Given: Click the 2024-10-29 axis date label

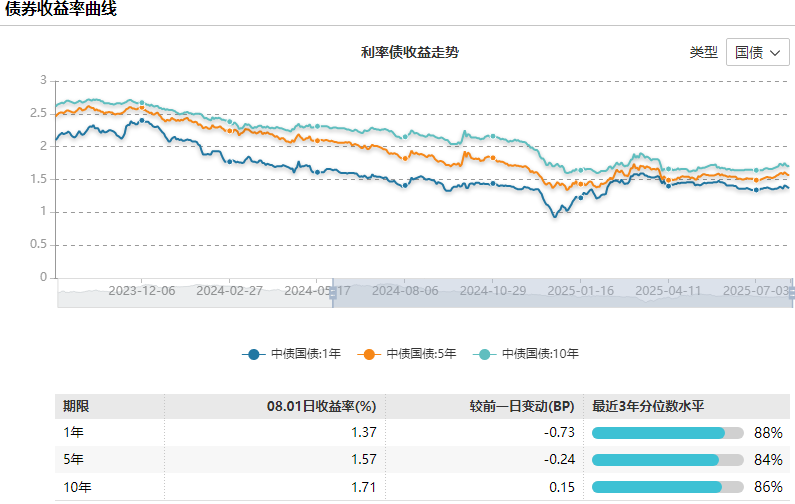Looking at the screenshot, I should click(x=492, y=291).
